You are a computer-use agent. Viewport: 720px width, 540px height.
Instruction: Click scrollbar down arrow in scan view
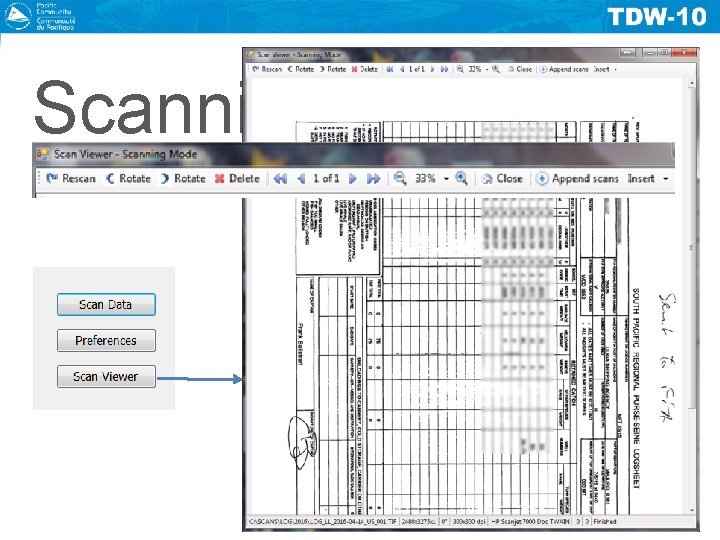[x=692, y=510]
